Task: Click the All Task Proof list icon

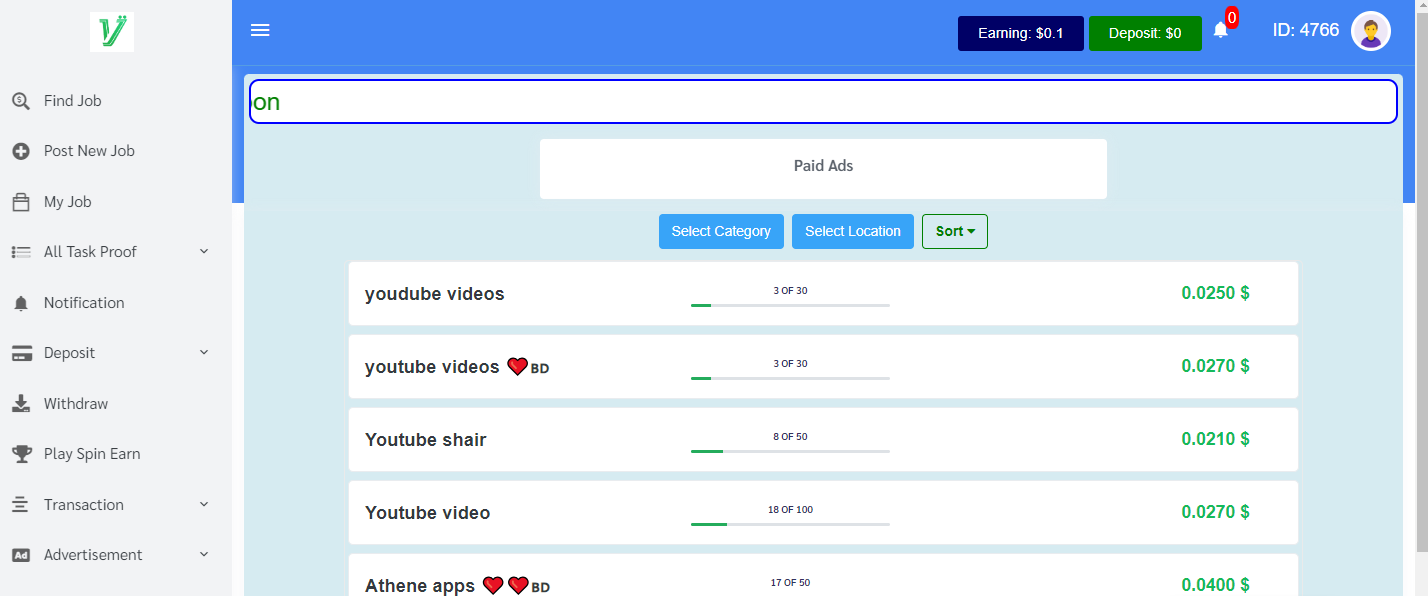Action: [21, 252]
